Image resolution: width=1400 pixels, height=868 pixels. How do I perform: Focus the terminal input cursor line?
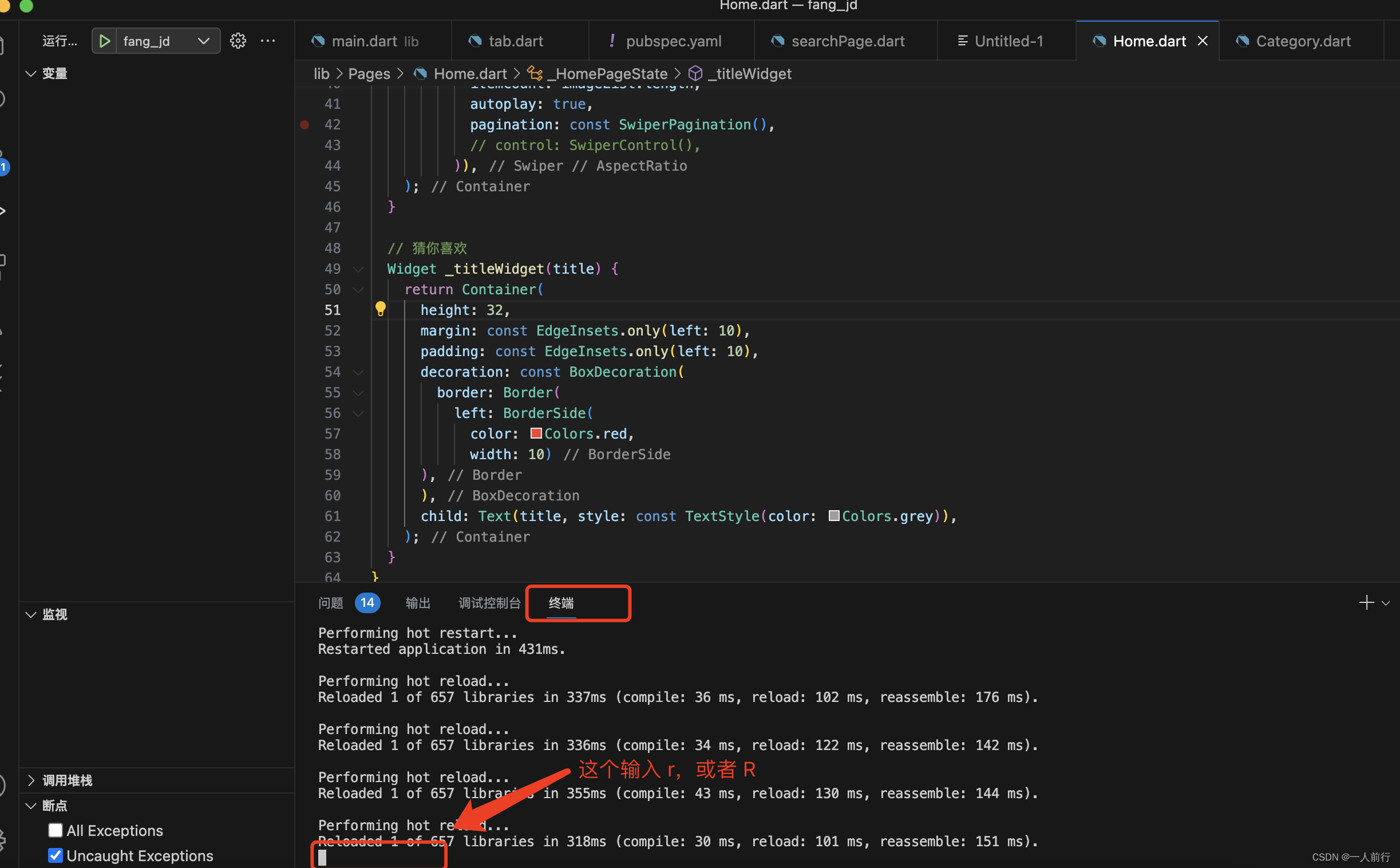pos(322,857)
